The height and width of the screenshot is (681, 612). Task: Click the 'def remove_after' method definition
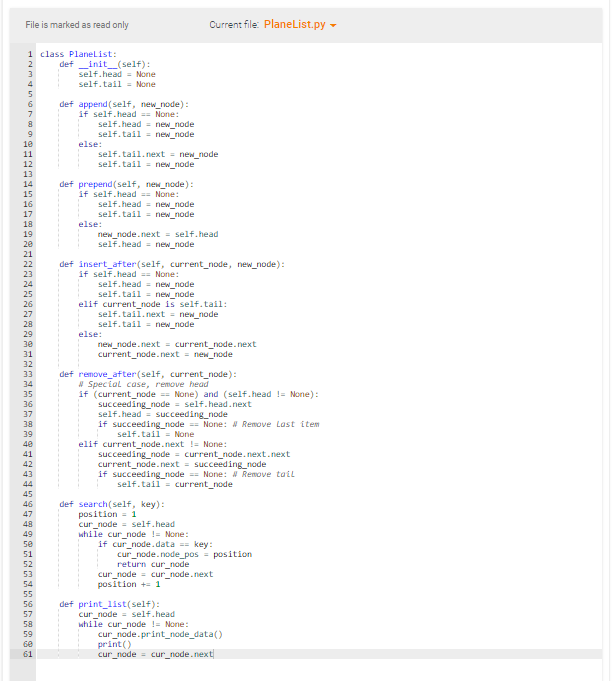point(148,374)
